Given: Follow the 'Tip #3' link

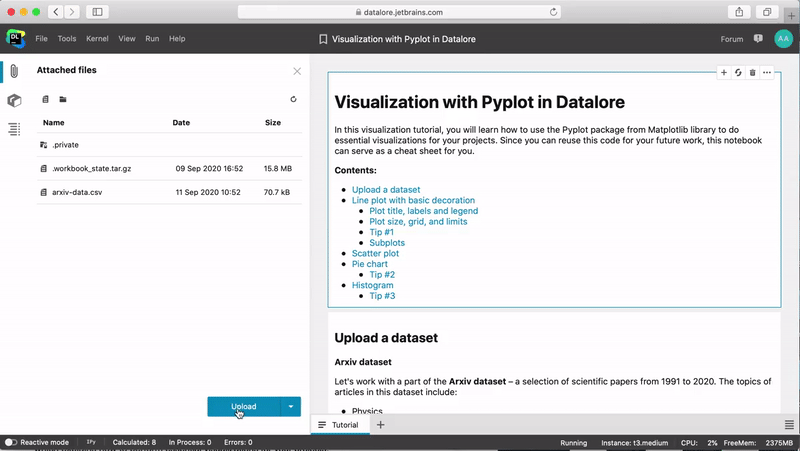Looking at the screenshot, I should (x=382, y=296).
